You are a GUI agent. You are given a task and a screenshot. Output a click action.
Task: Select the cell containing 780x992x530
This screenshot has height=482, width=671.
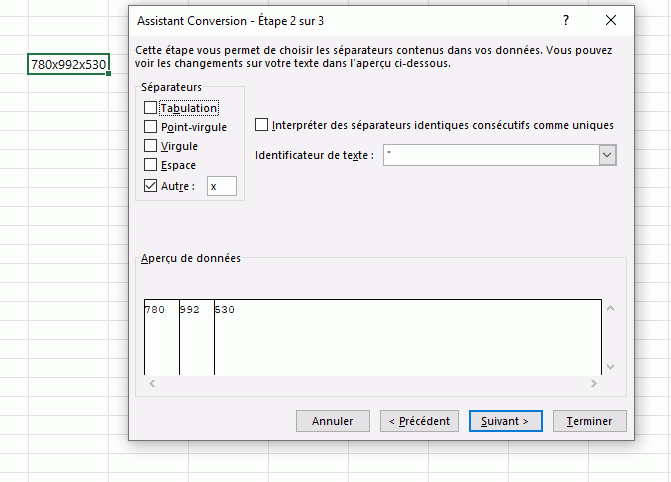[69, 65]
